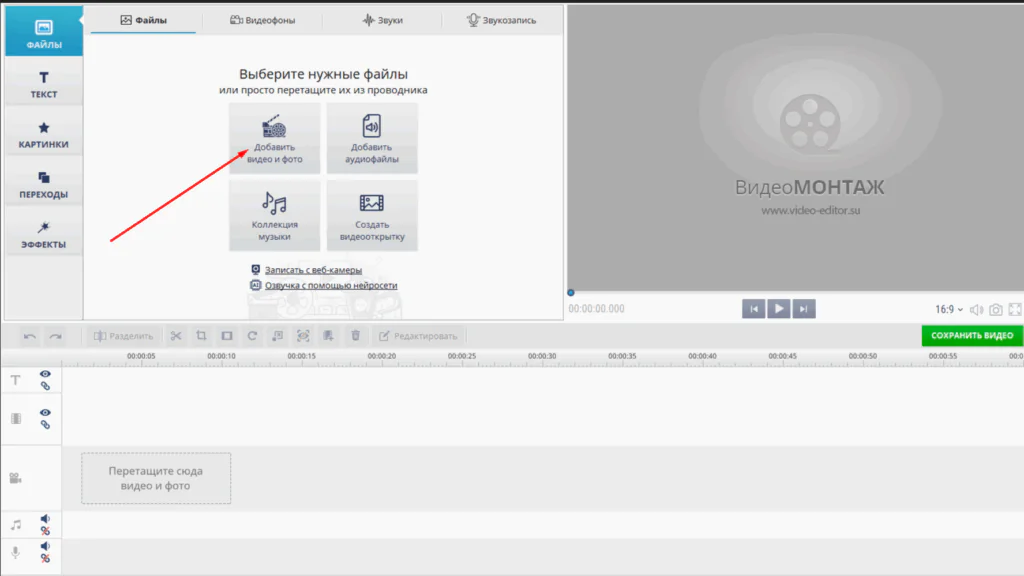Screen dimensions: 1024x576
Task: Click the trash delete icon
Action: (355, 336)
